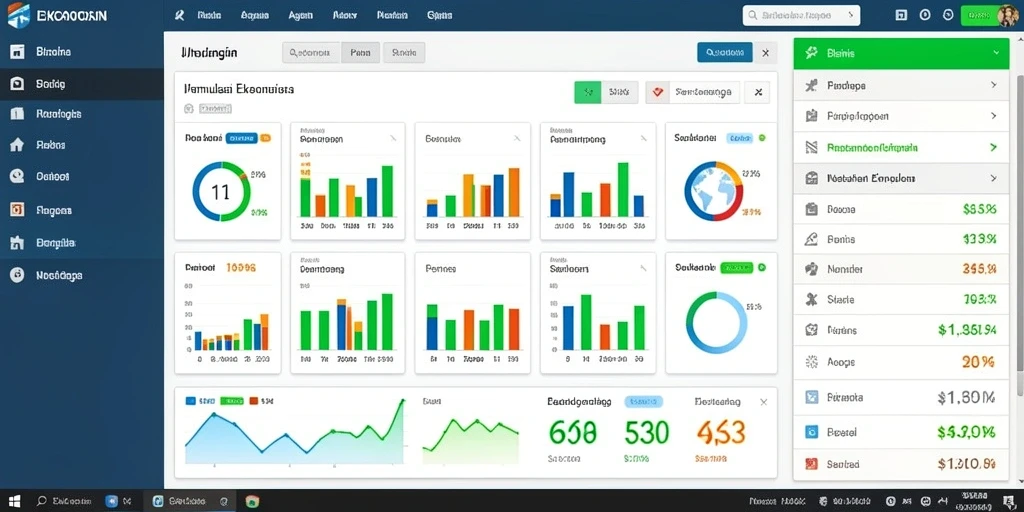The height and width of the screenshot is (512, 1024).
Task: Select the red square icon in bottom right list row
Action: pos(812,464)
